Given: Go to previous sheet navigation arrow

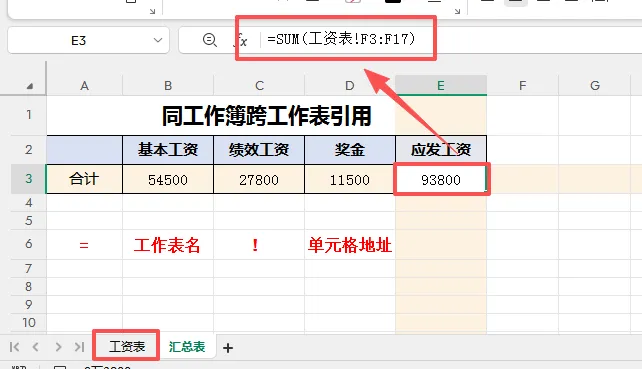Looking at the screenshot, I should pyautogui.click(x=36, y=347).
